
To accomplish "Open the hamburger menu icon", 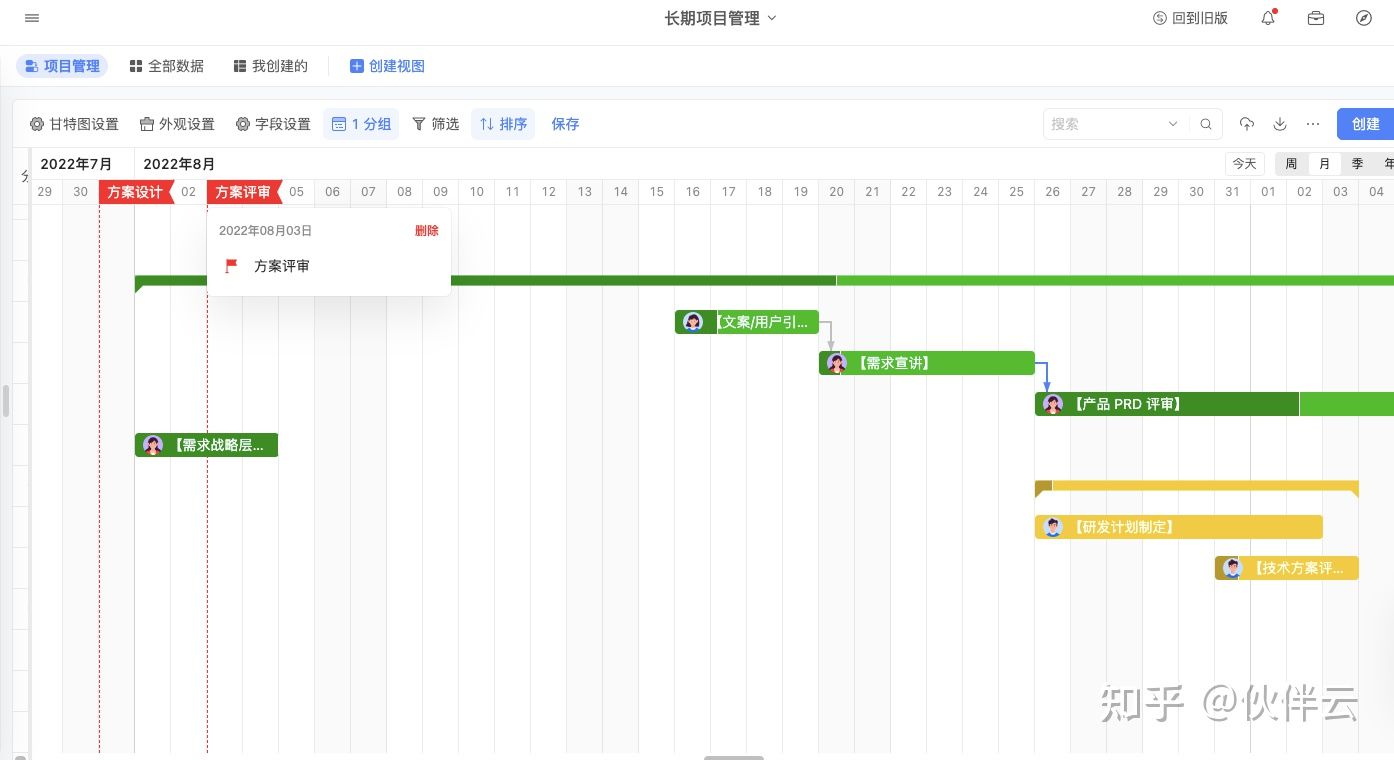I will (x=32, y=18).
